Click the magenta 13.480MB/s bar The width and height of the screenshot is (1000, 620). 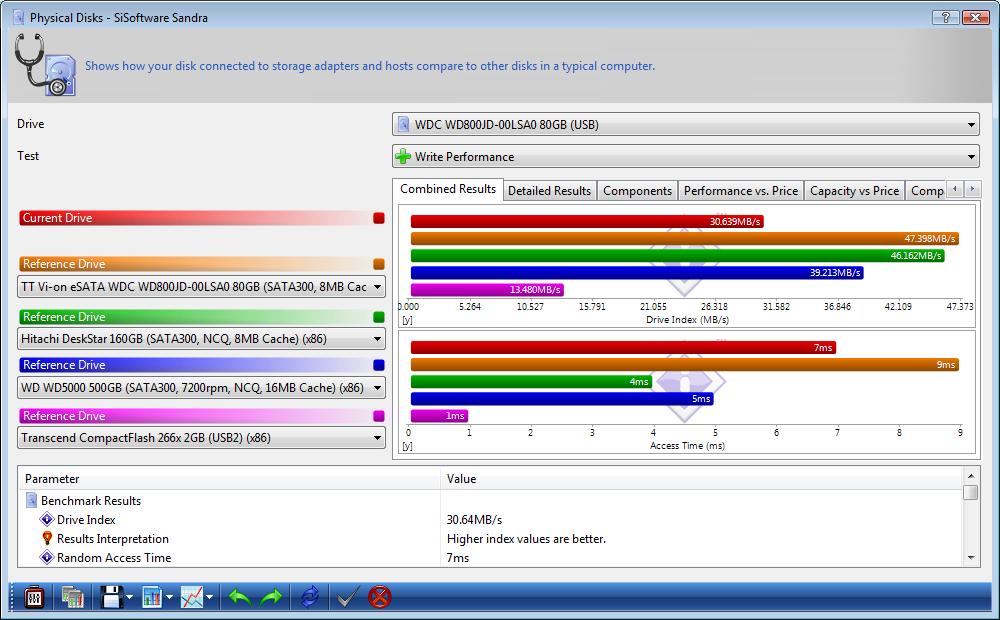[x=487, y=290]
